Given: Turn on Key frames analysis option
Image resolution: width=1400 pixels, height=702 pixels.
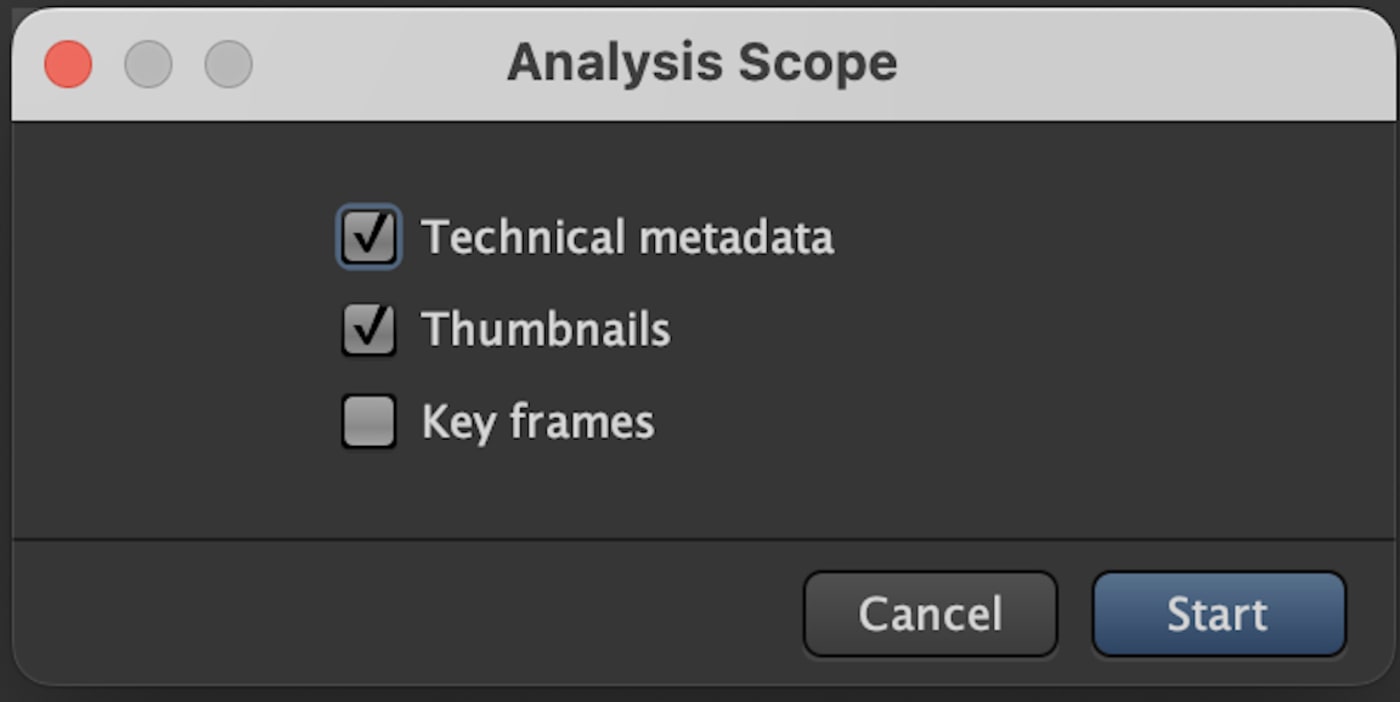Looking at the screenshot, I should [x=369, y=421].
